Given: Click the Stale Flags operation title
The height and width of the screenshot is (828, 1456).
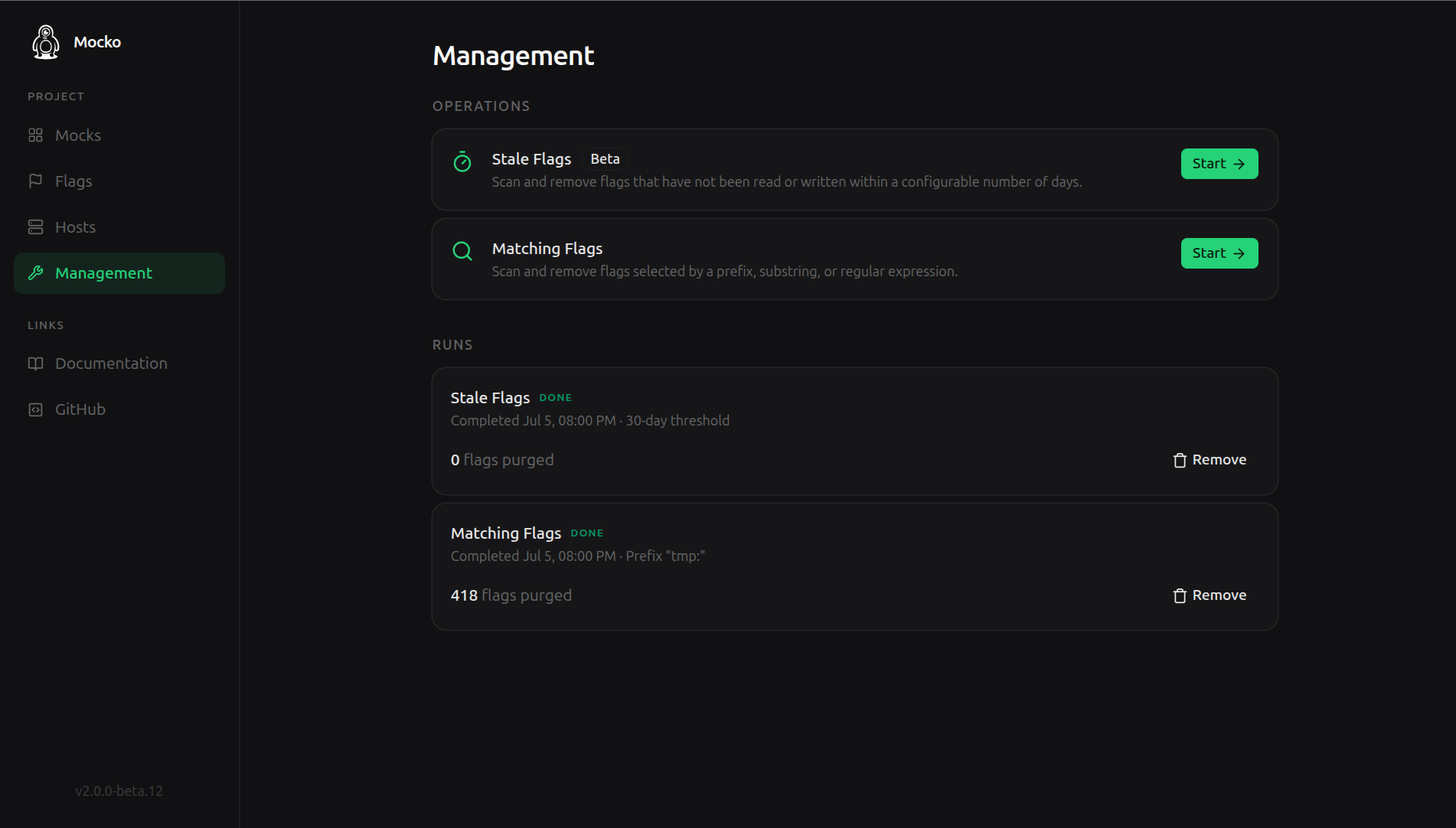Looking at the screenshot, I should pyautogui.click(x=531, y=159).
